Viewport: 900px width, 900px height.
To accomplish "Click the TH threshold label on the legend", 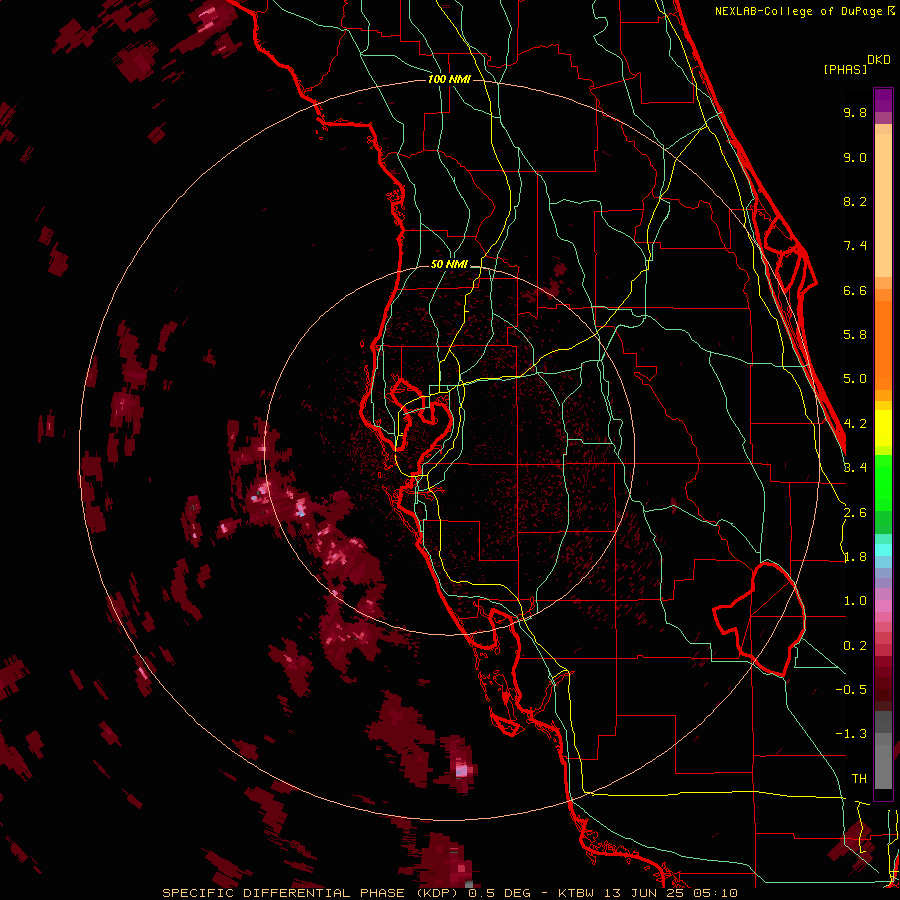I will click(x=859, y=779).
